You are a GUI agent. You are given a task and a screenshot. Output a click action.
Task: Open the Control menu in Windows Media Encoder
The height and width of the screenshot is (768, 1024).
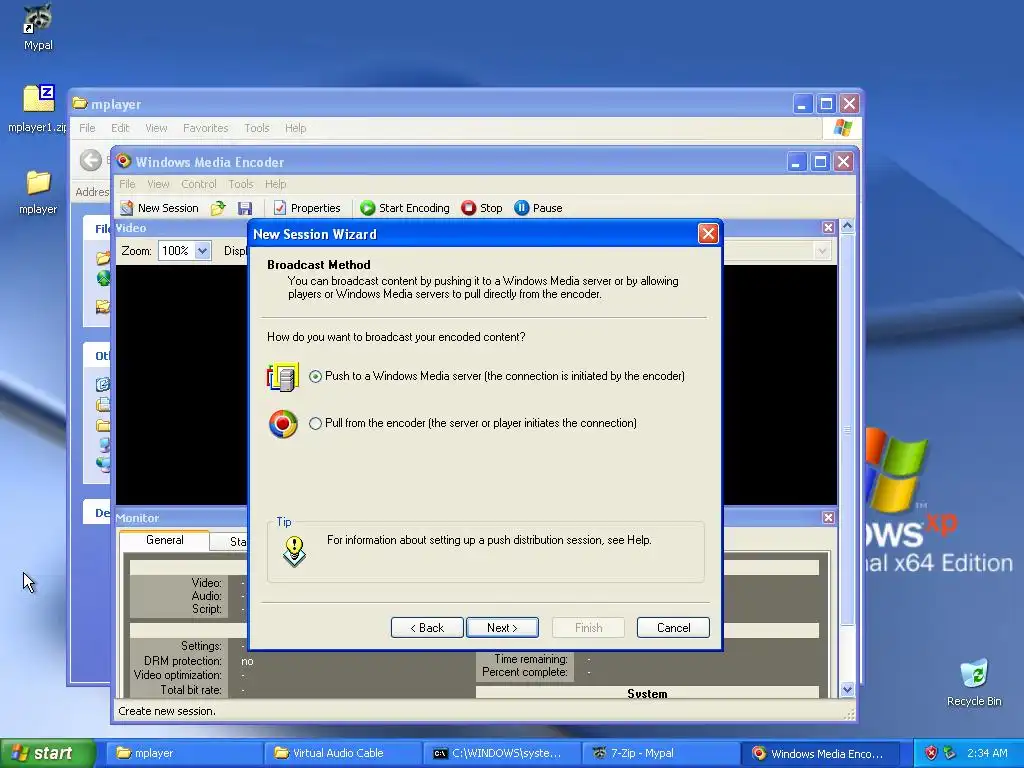point(199,184)
